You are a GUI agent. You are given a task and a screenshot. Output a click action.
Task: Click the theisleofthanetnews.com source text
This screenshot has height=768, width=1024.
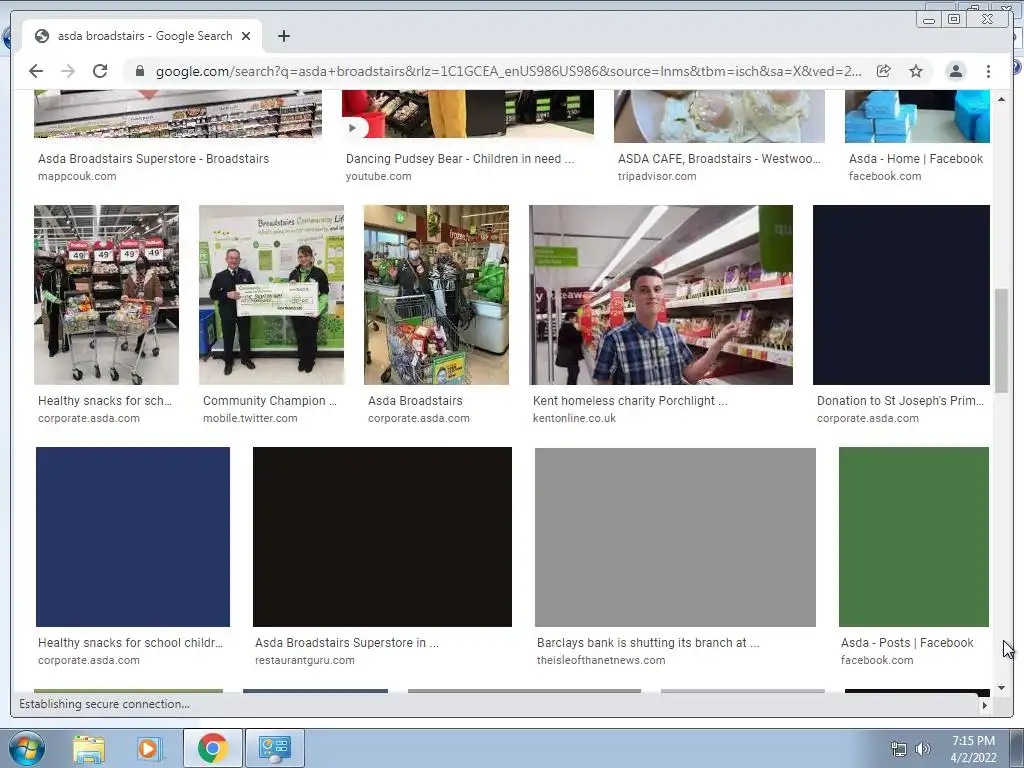pyautogui.click(x=601, y=660)
